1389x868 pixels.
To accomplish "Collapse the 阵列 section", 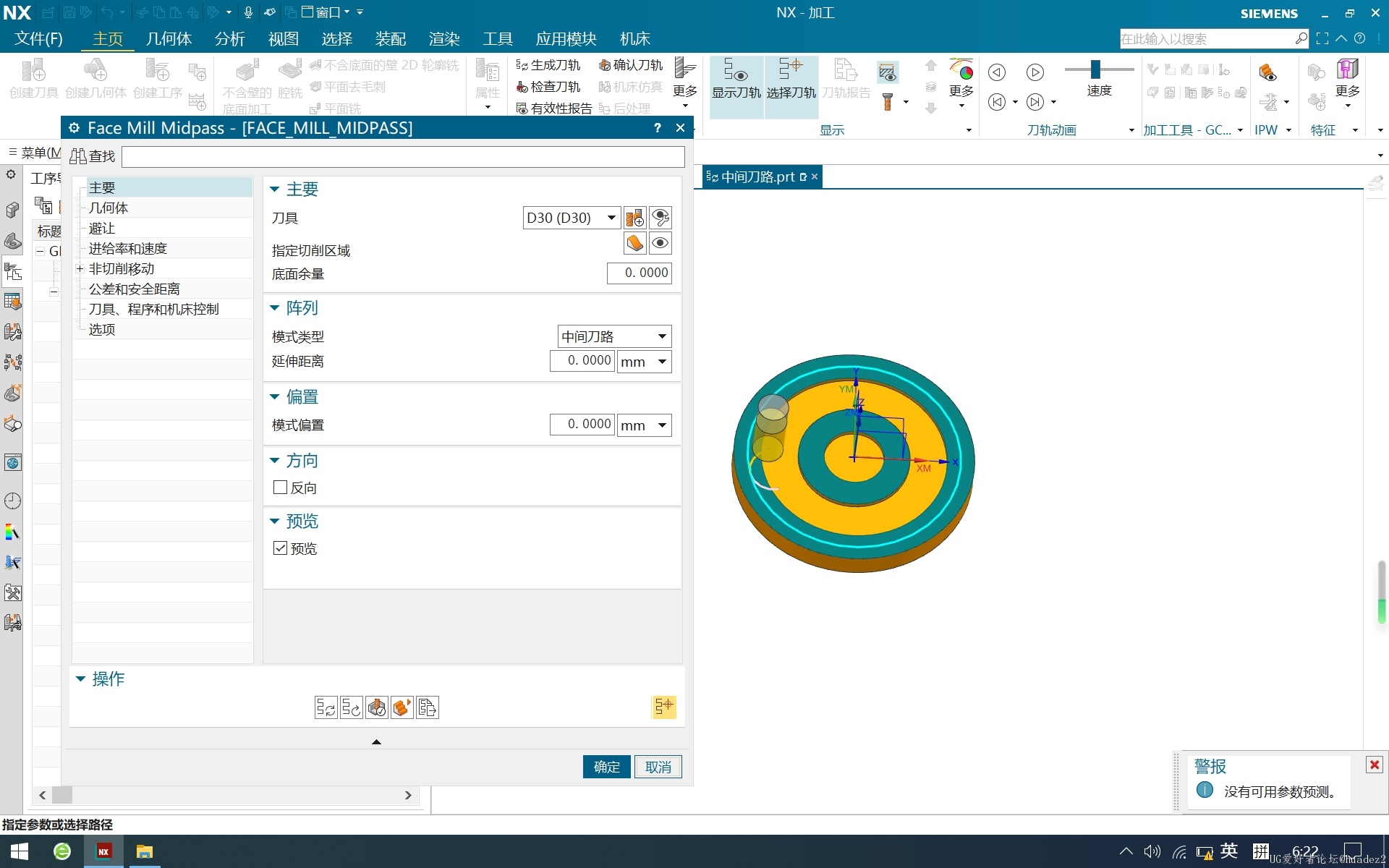I will pos(274,308).
